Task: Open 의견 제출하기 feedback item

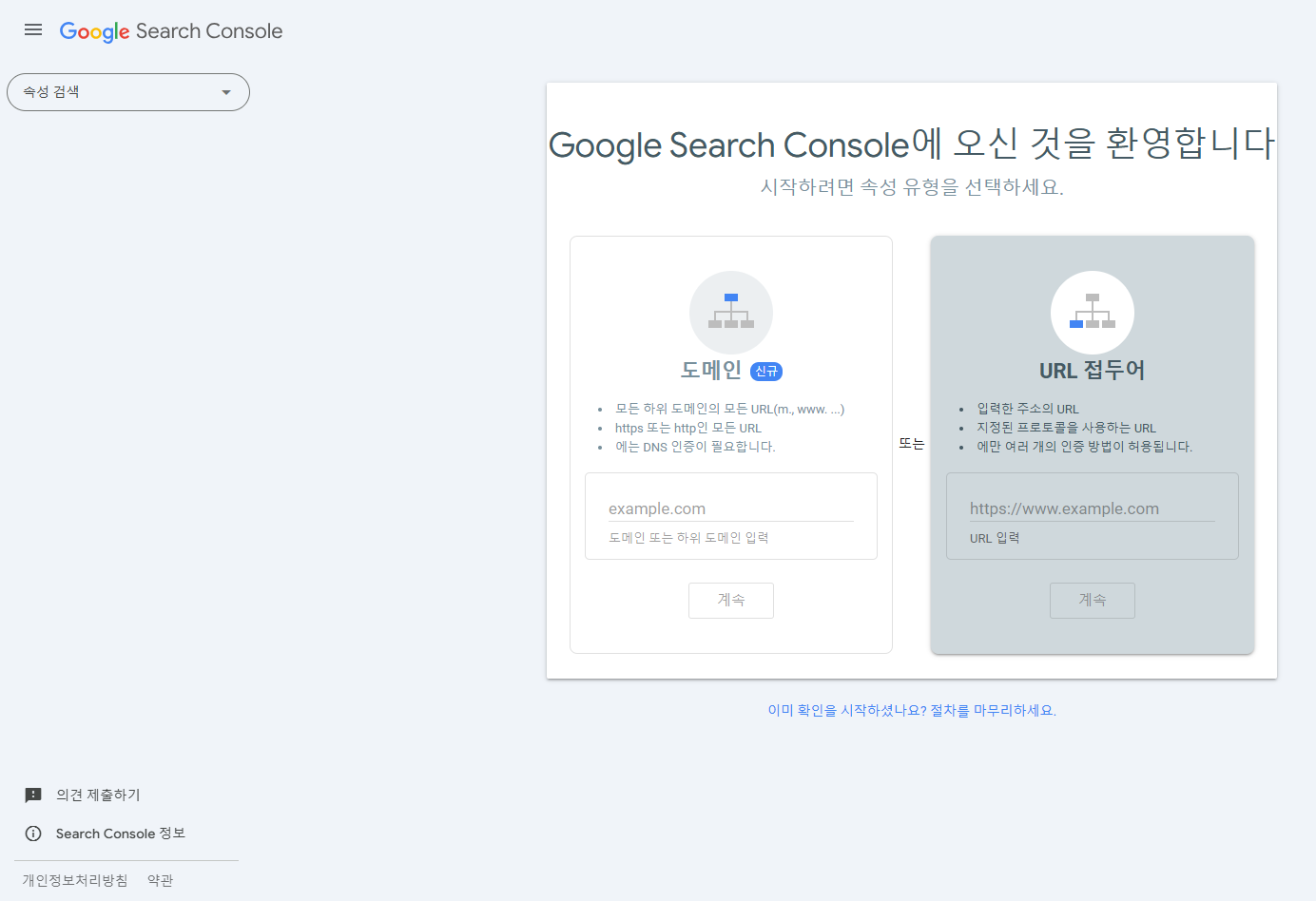Action: (x=98, y=795)
